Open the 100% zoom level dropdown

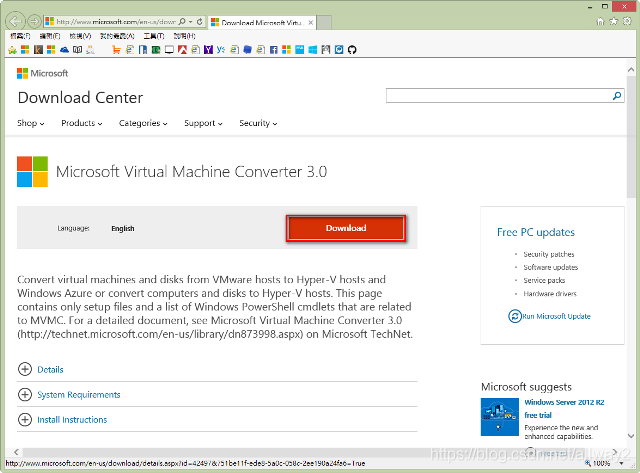click(x=622, y=464)
